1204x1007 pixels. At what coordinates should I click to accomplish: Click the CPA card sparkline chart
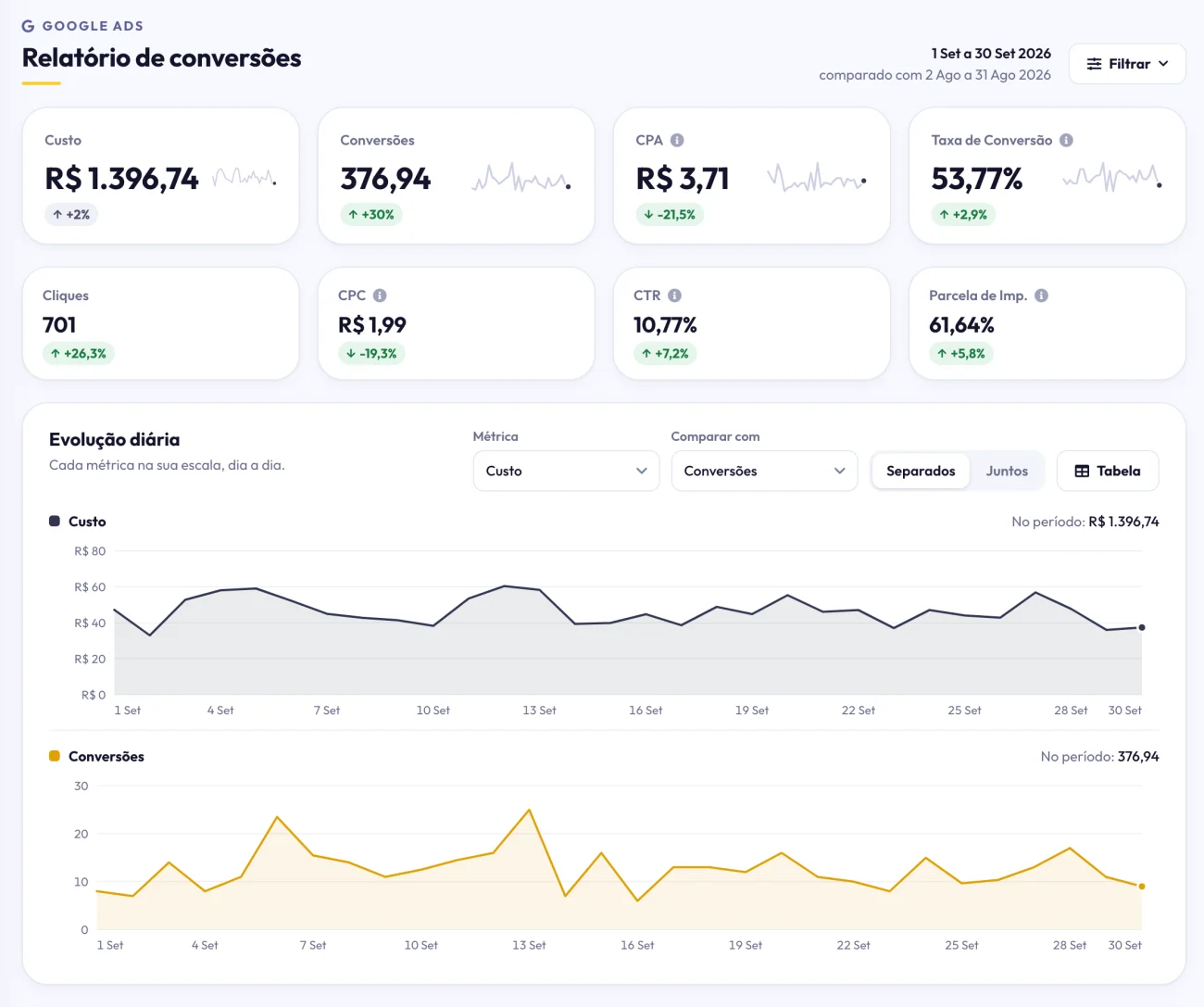click(x=817, y=177)
